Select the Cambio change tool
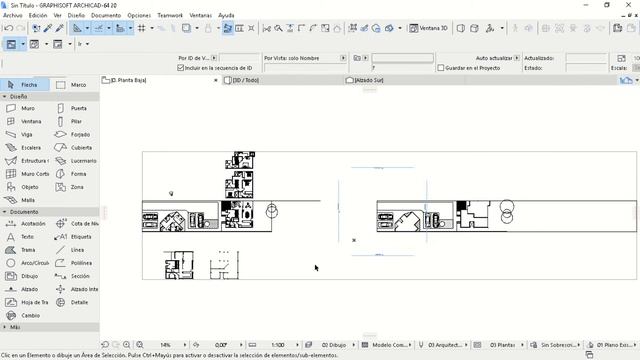Screen dimensions: 640x360 pos(24,316)
